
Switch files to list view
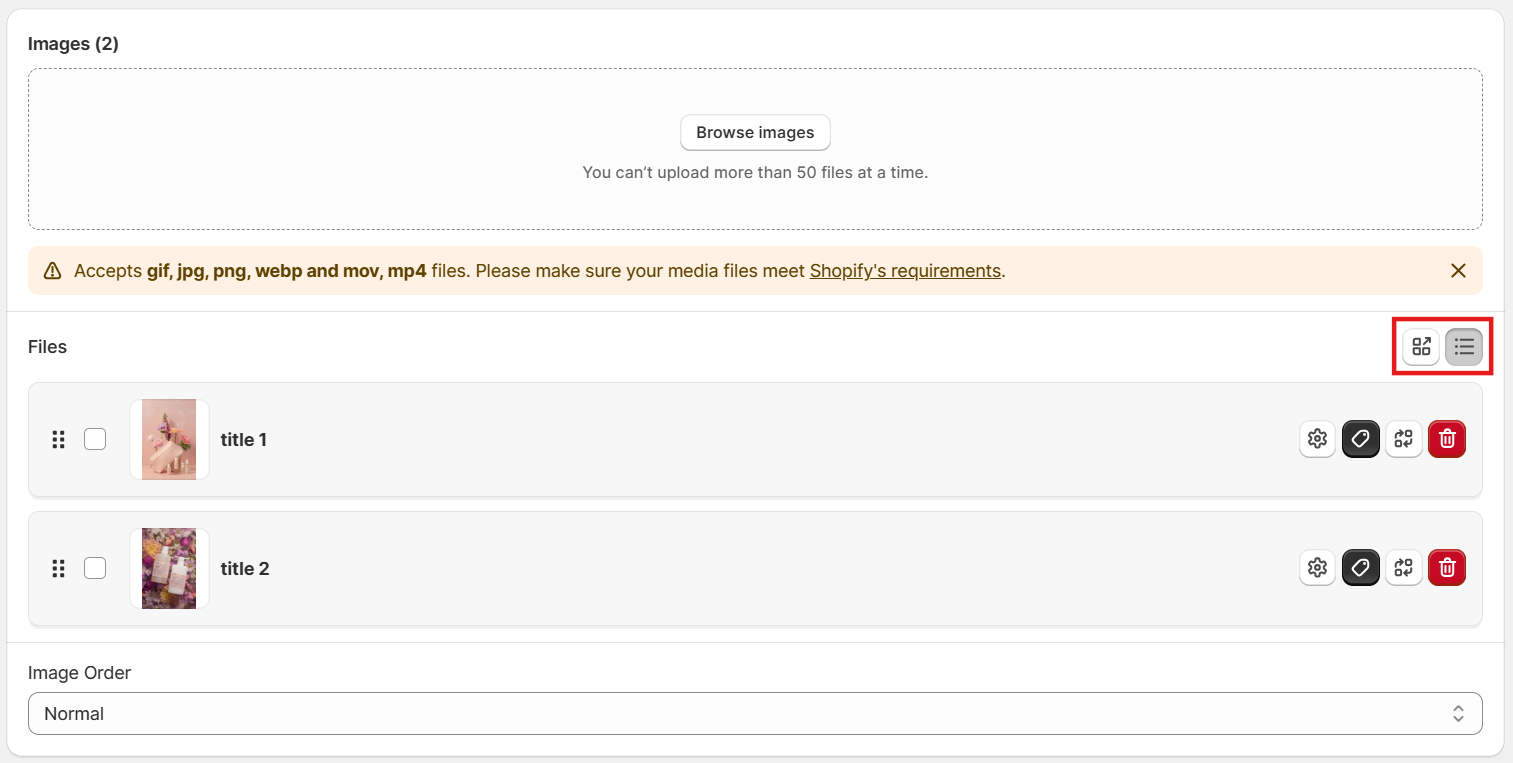coord(1464,347)
